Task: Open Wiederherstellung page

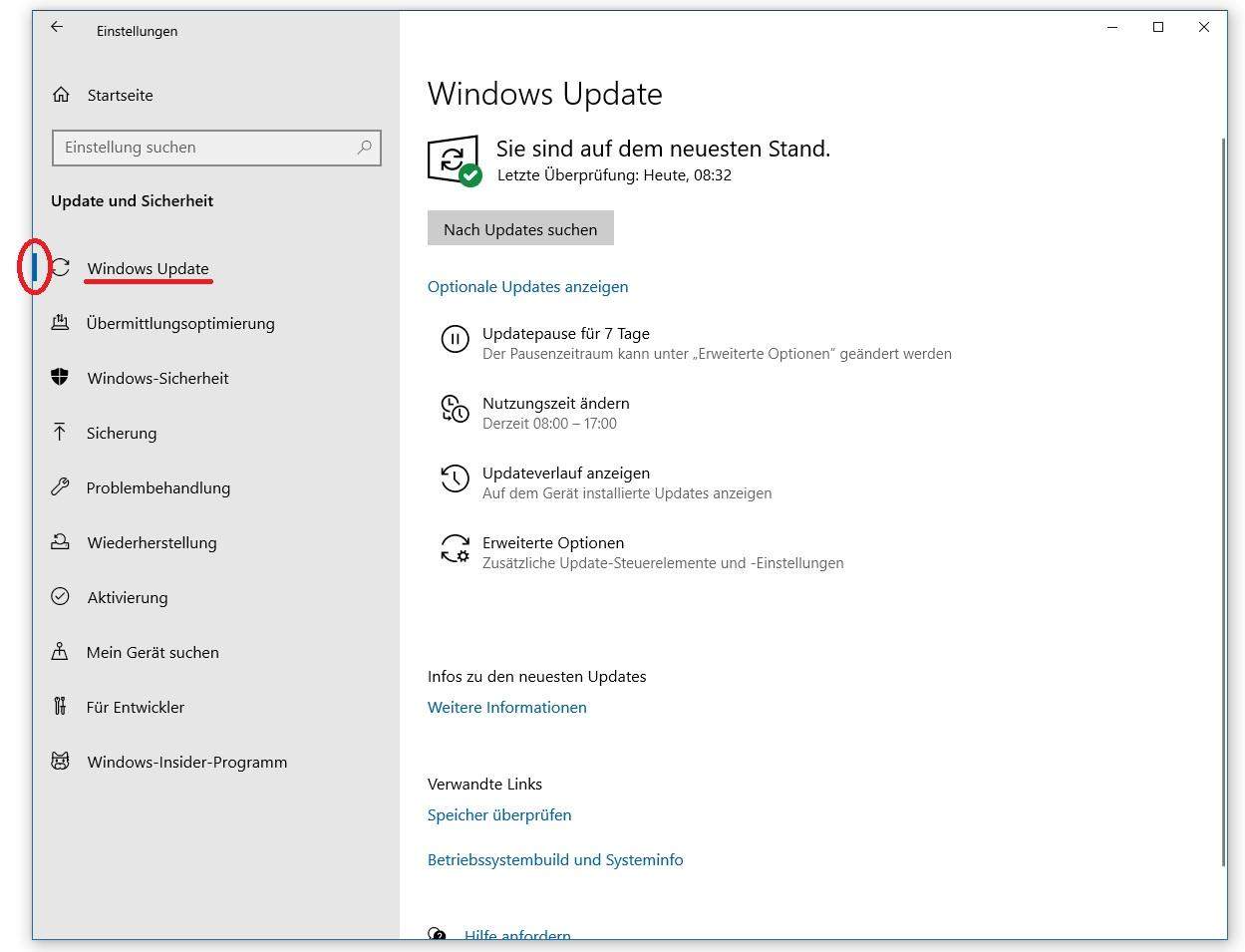Action: click(152, 542)
